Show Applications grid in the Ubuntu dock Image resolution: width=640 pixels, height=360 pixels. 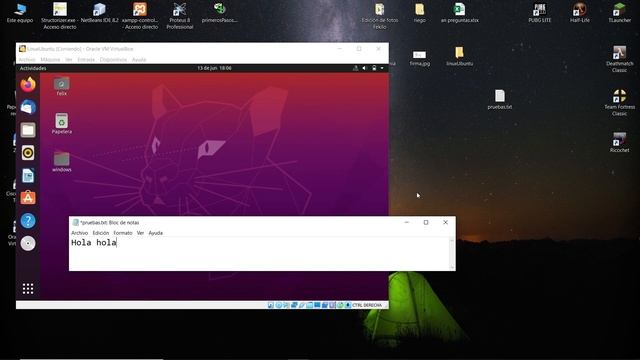(x=28, y=289)
